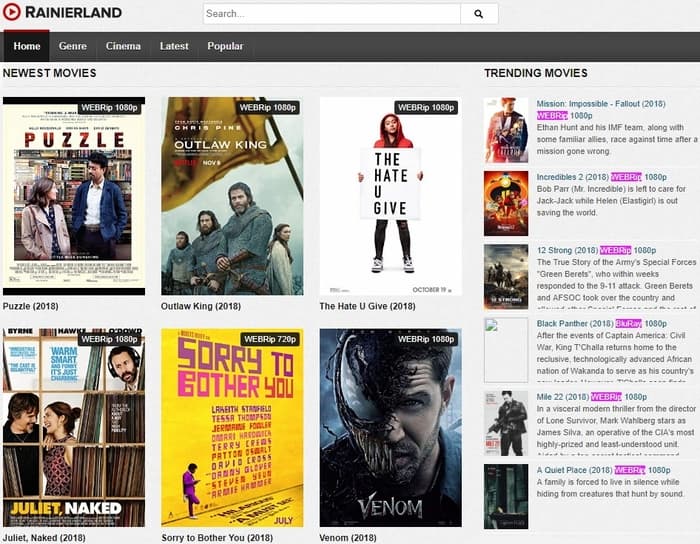700x544 pixels.
Task: Click the Juliet, Naked (2018) title link
Action: pyautogui.click(x=44, y=538)
